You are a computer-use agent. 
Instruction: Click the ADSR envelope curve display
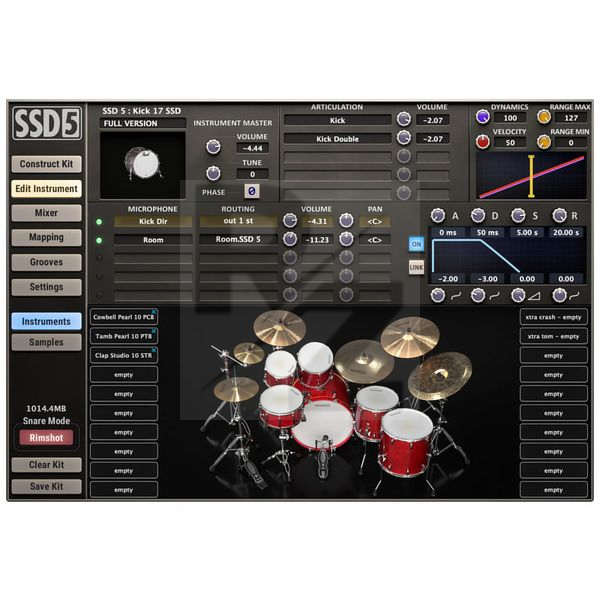pos(507,257)
